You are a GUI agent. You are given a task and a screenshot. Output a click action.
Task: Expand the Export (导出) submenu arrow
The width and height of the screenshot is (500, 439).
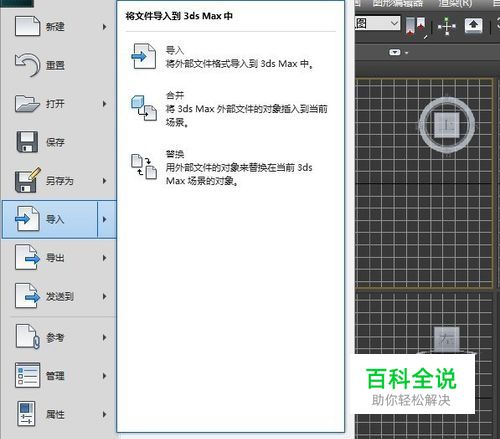pyautogui.click(x=105, y=258)
